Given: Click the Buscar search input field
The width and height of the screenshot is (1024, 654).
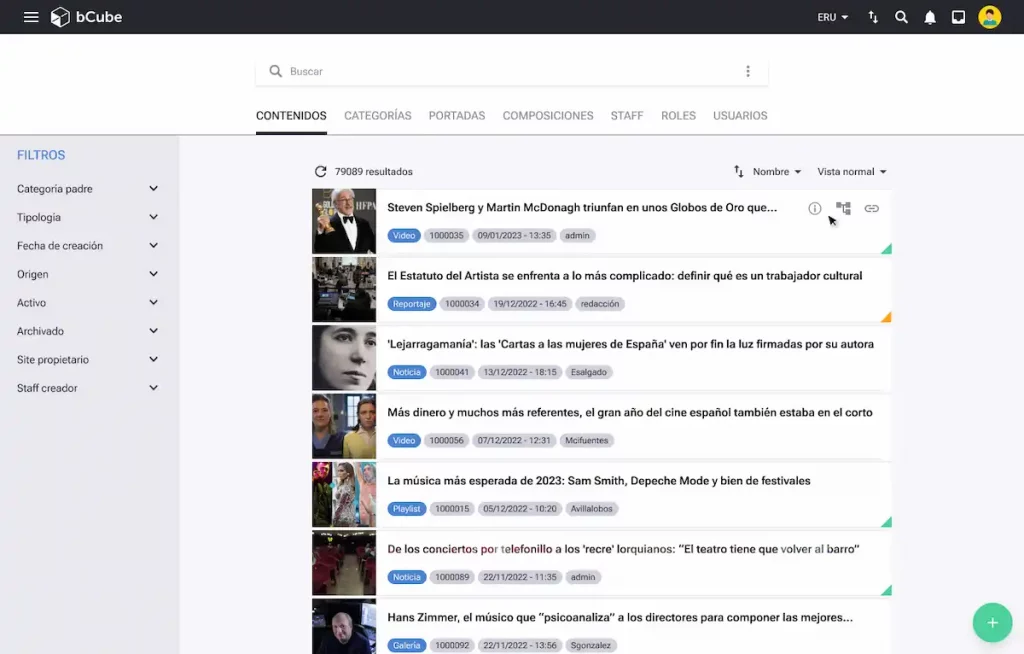Looking at the screenshot, I should pos(510,72).
